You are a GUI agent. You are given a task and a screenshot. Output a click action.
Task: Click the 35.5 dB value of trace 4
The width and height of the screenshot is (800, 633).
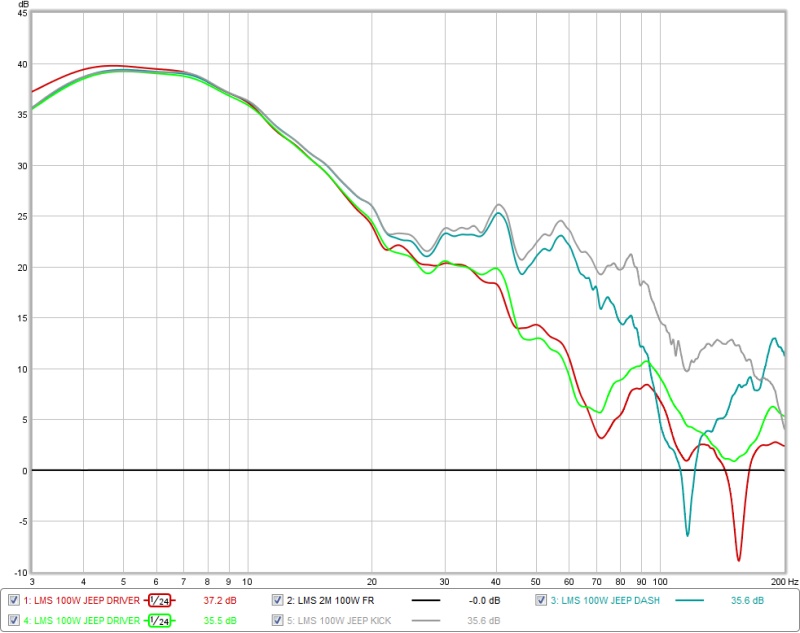pos(220,620)
